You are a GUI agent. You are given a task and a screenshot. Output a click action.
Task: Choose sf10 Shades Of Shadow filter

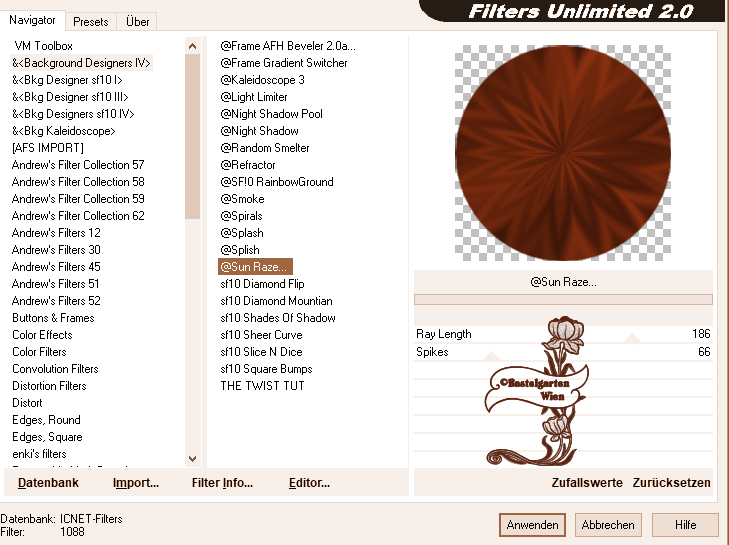(x=278, y=318)
